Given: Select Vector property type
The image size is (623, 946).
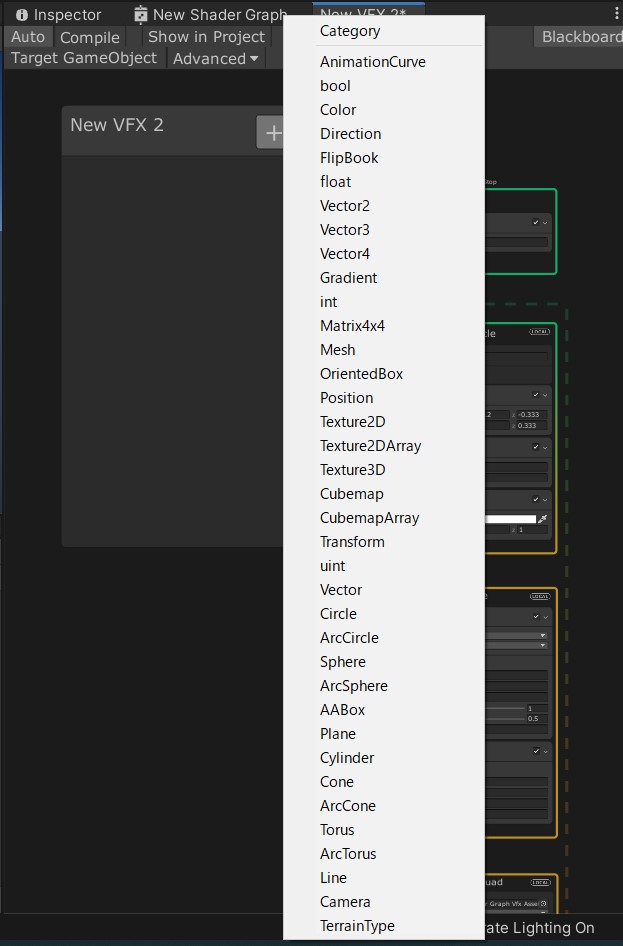Looking at the screenshot, I should [384, 590].
